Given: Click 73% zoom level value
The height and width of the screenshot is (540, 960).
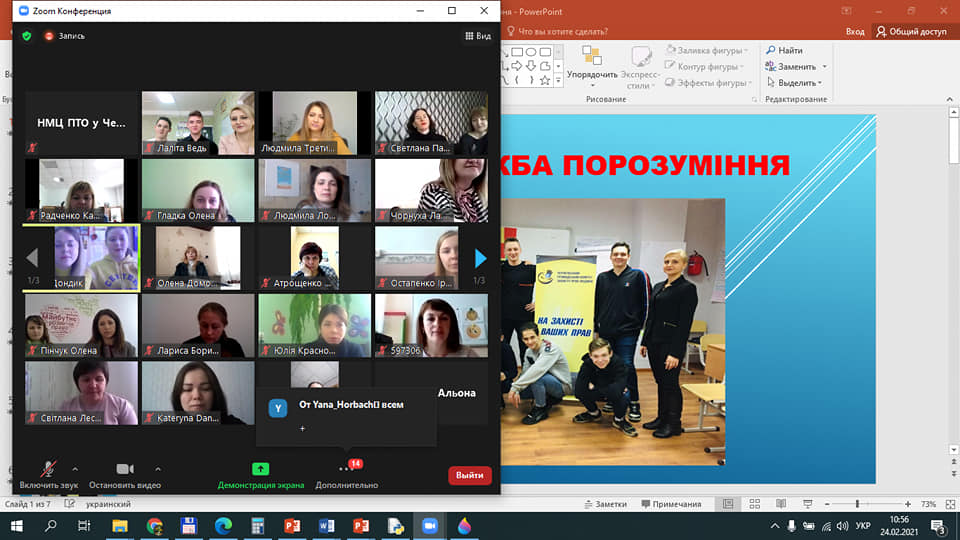Looking at the screenshot, I should tap(929, 504).
